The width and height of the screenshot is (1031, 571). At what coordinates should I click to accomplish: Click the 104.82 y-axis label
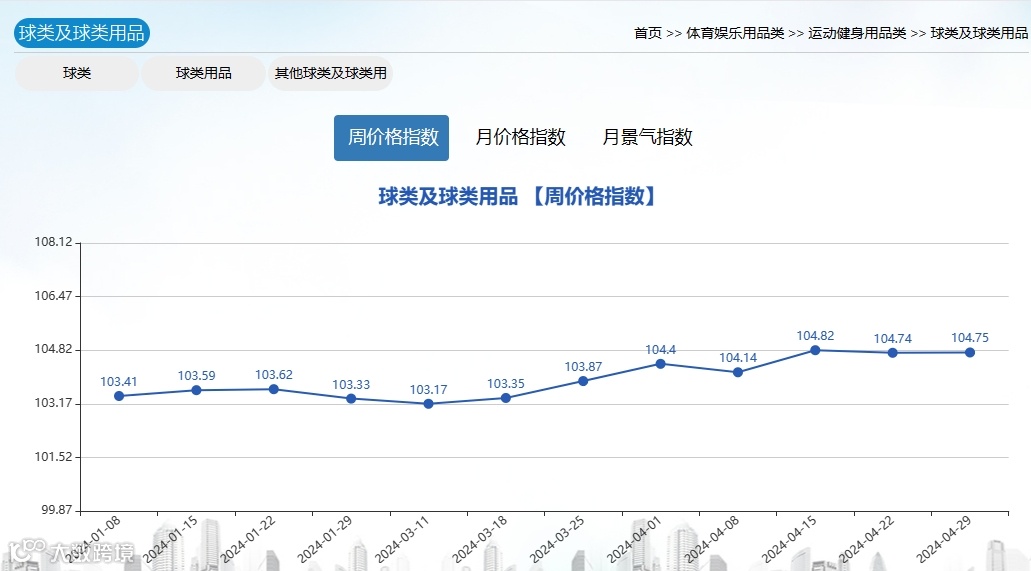[54, 349]
